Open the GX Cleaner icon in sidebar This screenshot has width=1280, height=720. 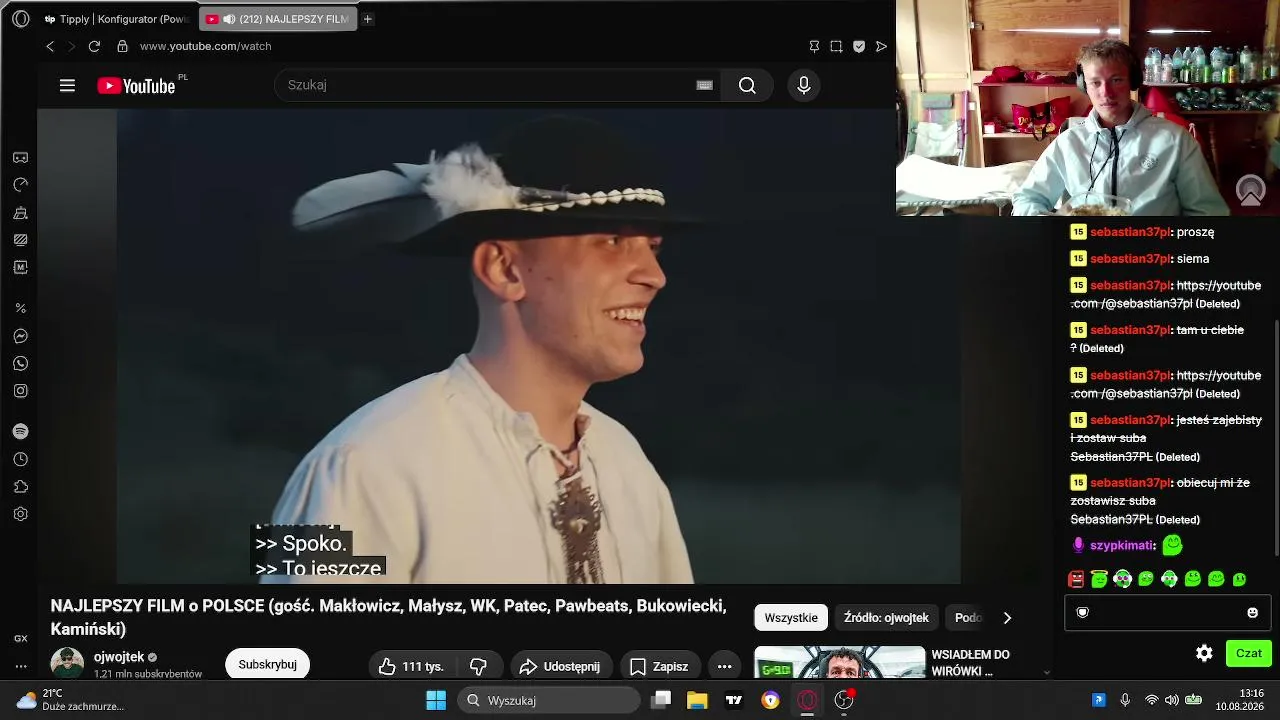tap(20, 212)
